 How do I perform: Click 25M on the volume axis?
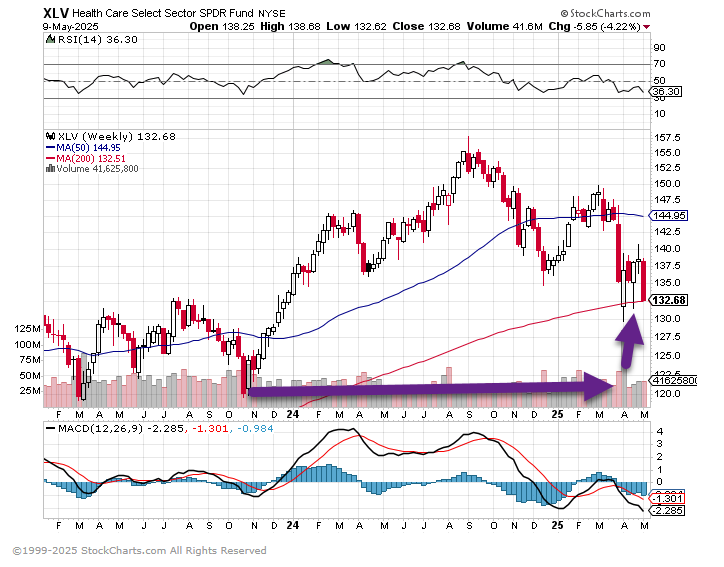tap(30, 391)
